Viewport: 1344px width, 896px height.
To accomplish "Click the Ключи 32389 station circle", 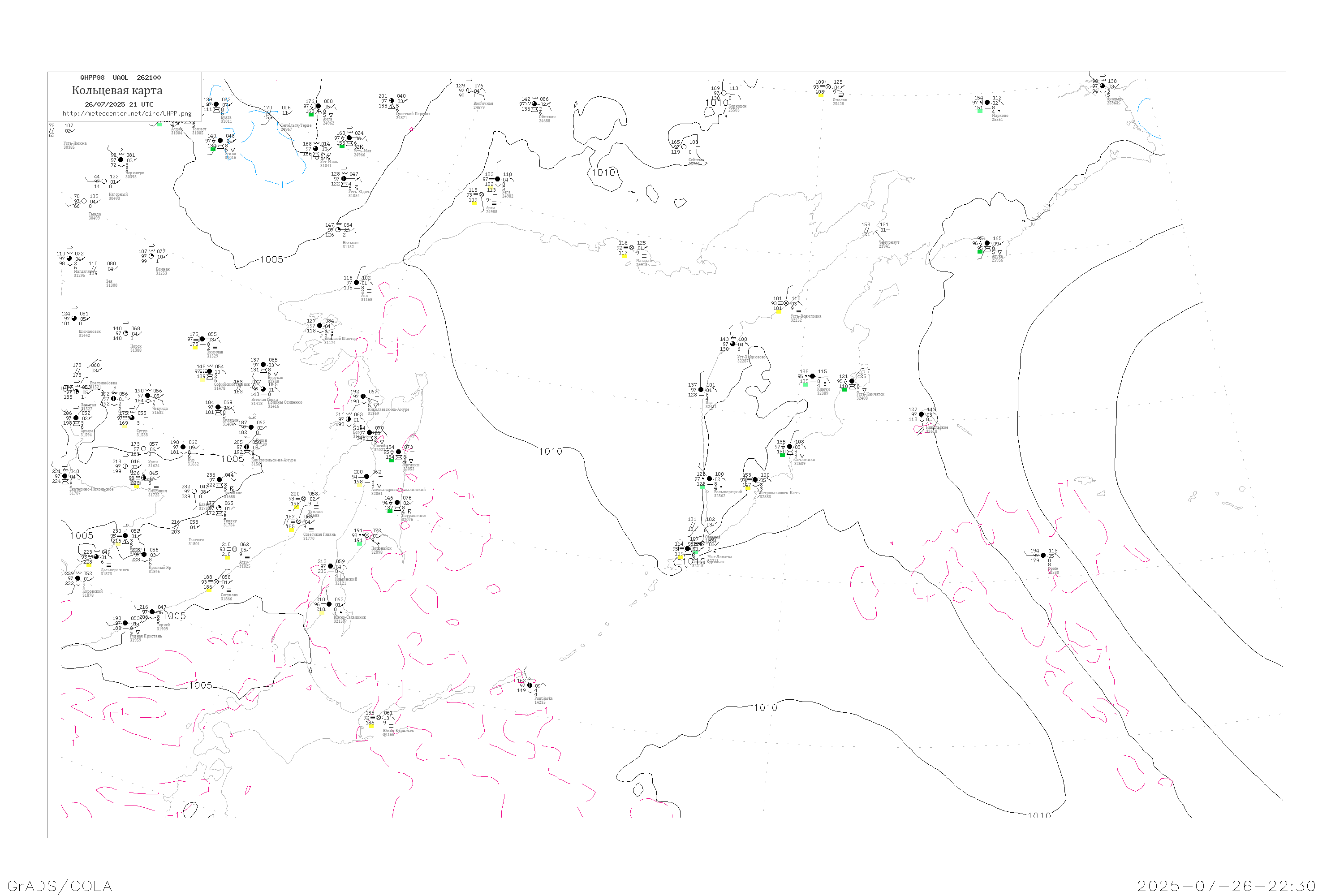I will pyautogui.click(x=813, y=377).
